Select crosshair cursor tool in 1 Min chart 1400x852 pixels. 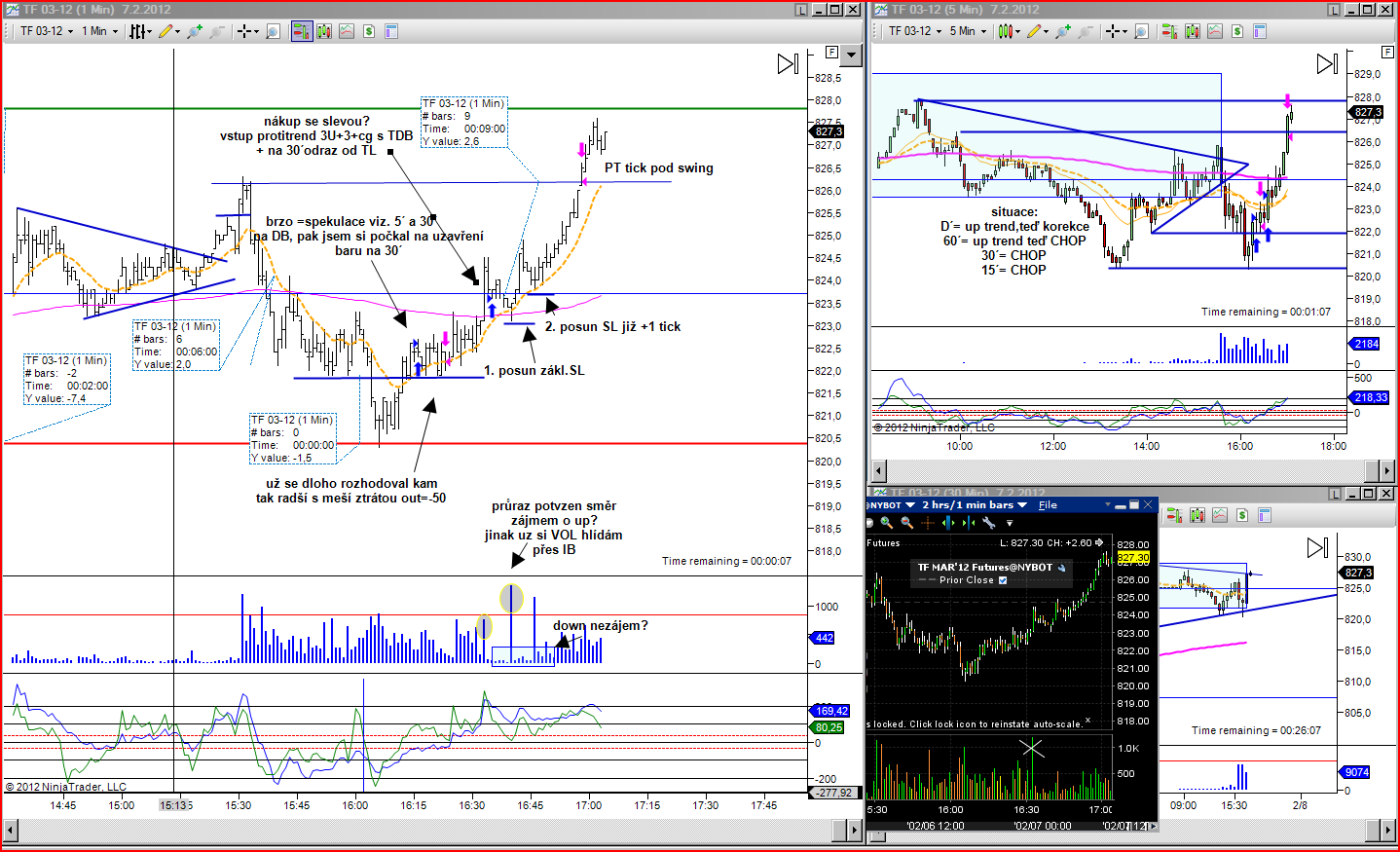pos(243,31)
